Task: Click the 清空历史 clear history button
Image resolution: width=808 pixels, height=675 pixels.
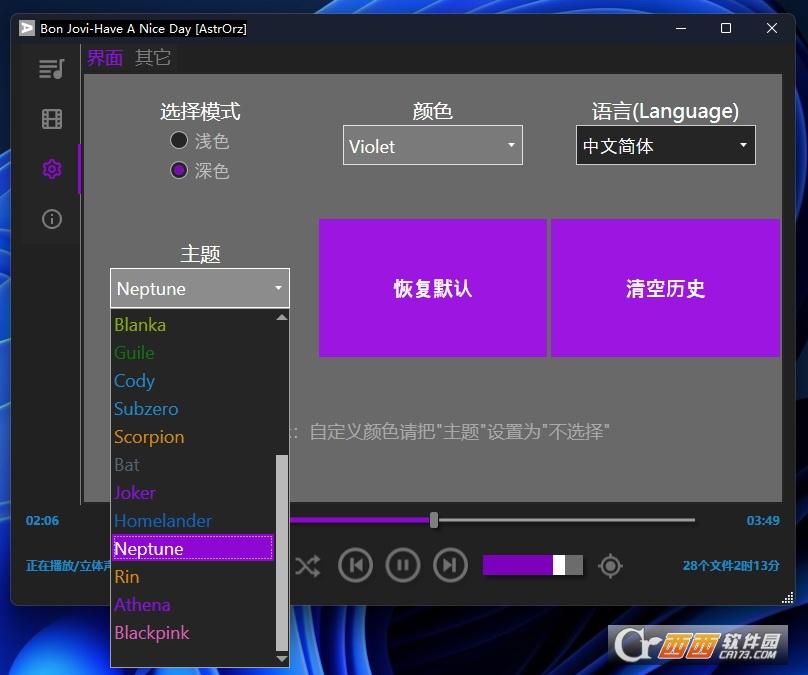Action: pyautogui.click(x=666, y=288)
